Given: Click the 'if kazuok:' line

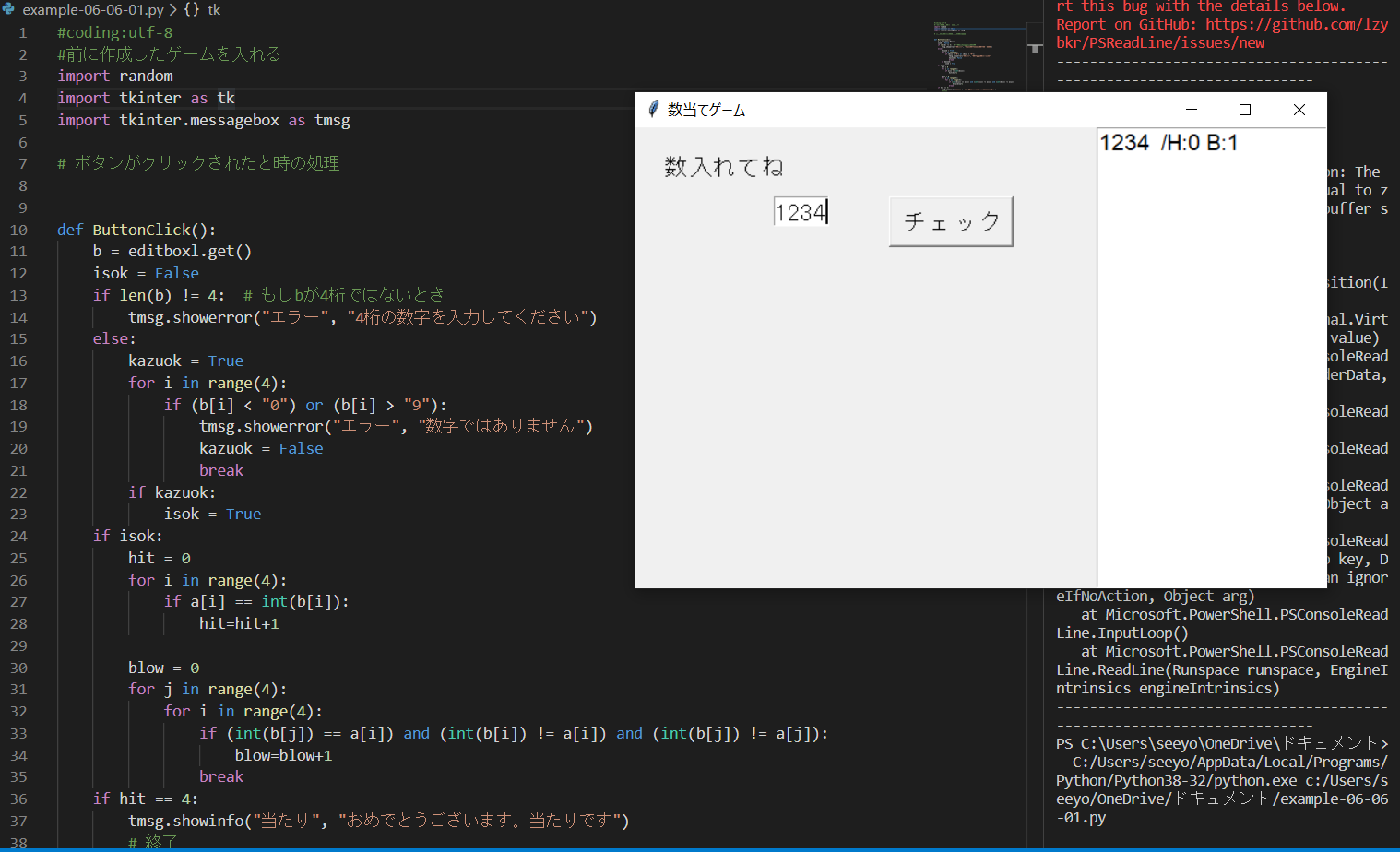Looking at the screenshot, I should (x=172, y=492).
